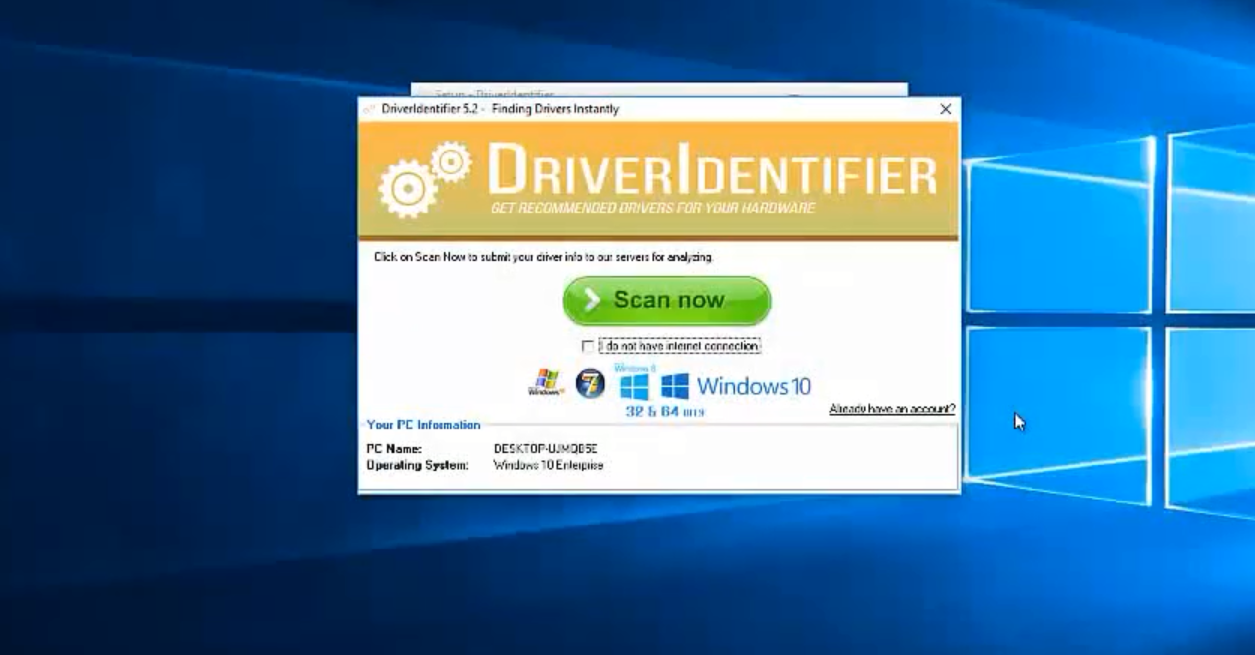Click the Windows XP logo icon
The image size is (1255, 655).
pos(546,383)
